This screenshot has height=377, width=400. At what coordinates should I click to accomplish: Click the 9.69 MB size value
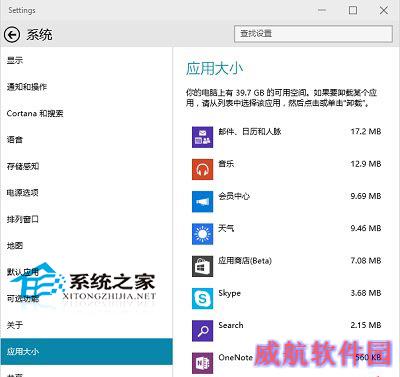tap(366, 196)
